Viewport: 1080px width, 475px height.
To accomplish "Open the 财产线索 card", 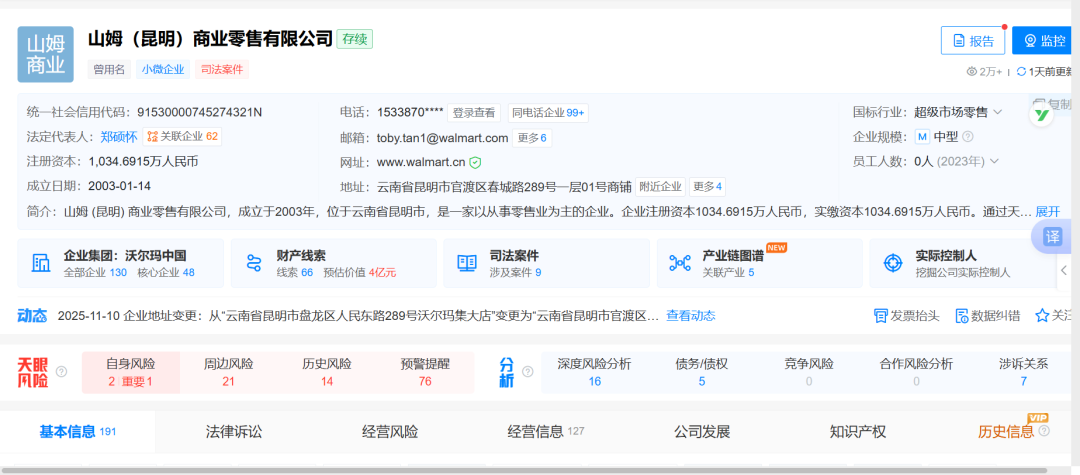I will tap(333, 263).
